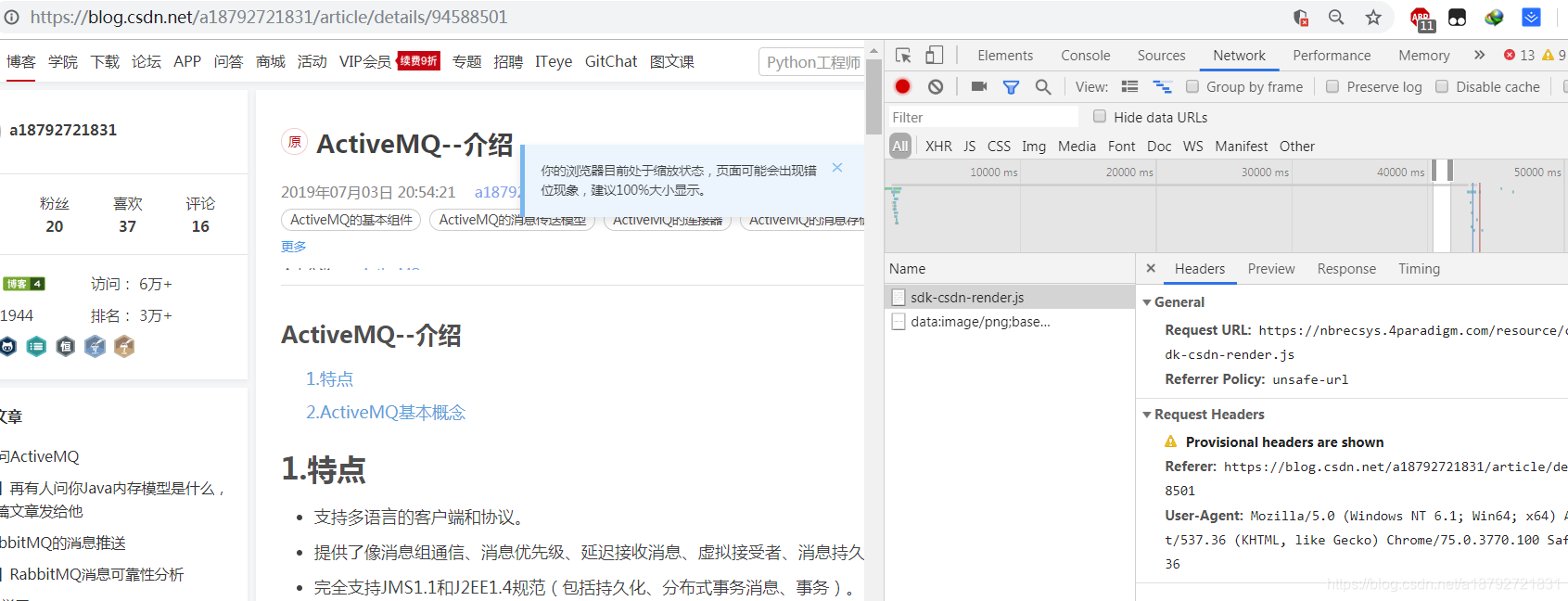Click the teal list medal badge
The height and width of the screenshot is (601, 1568).
[x=36, y=346]
